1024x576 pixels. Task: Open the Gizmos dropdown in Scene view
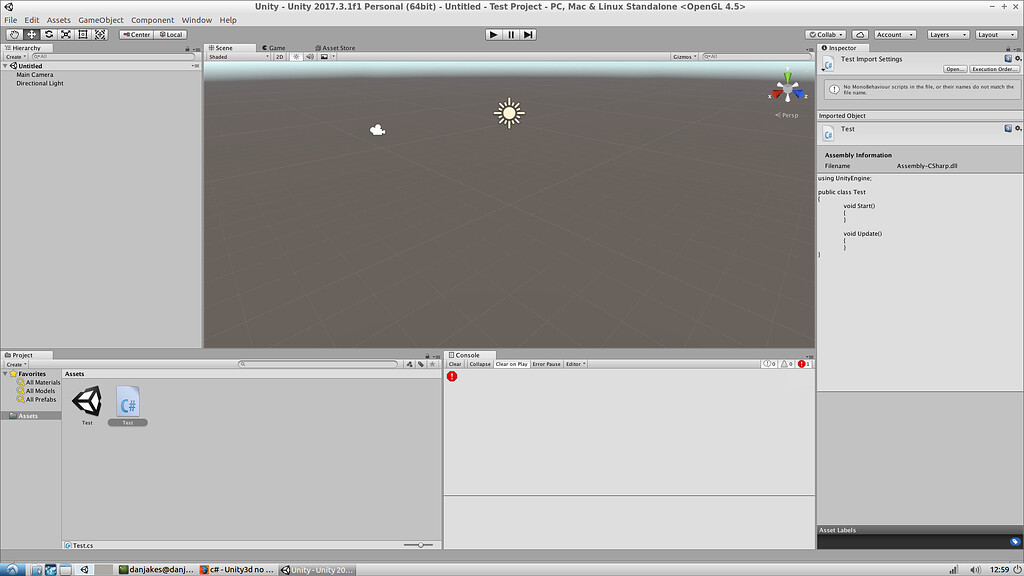[683, 56]
